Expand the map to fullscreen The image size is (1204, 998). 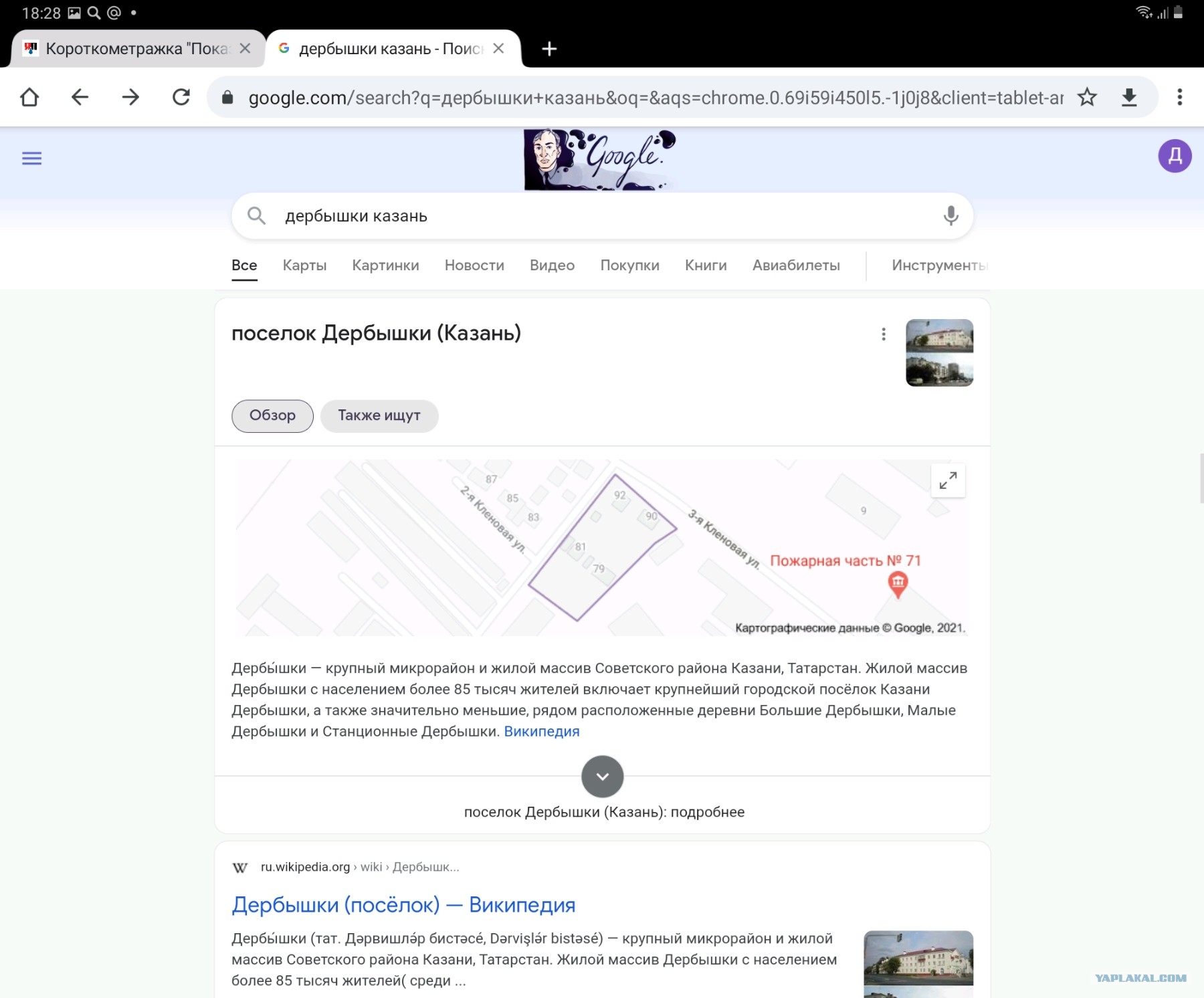pyautogui.click(x=948, y=480)
